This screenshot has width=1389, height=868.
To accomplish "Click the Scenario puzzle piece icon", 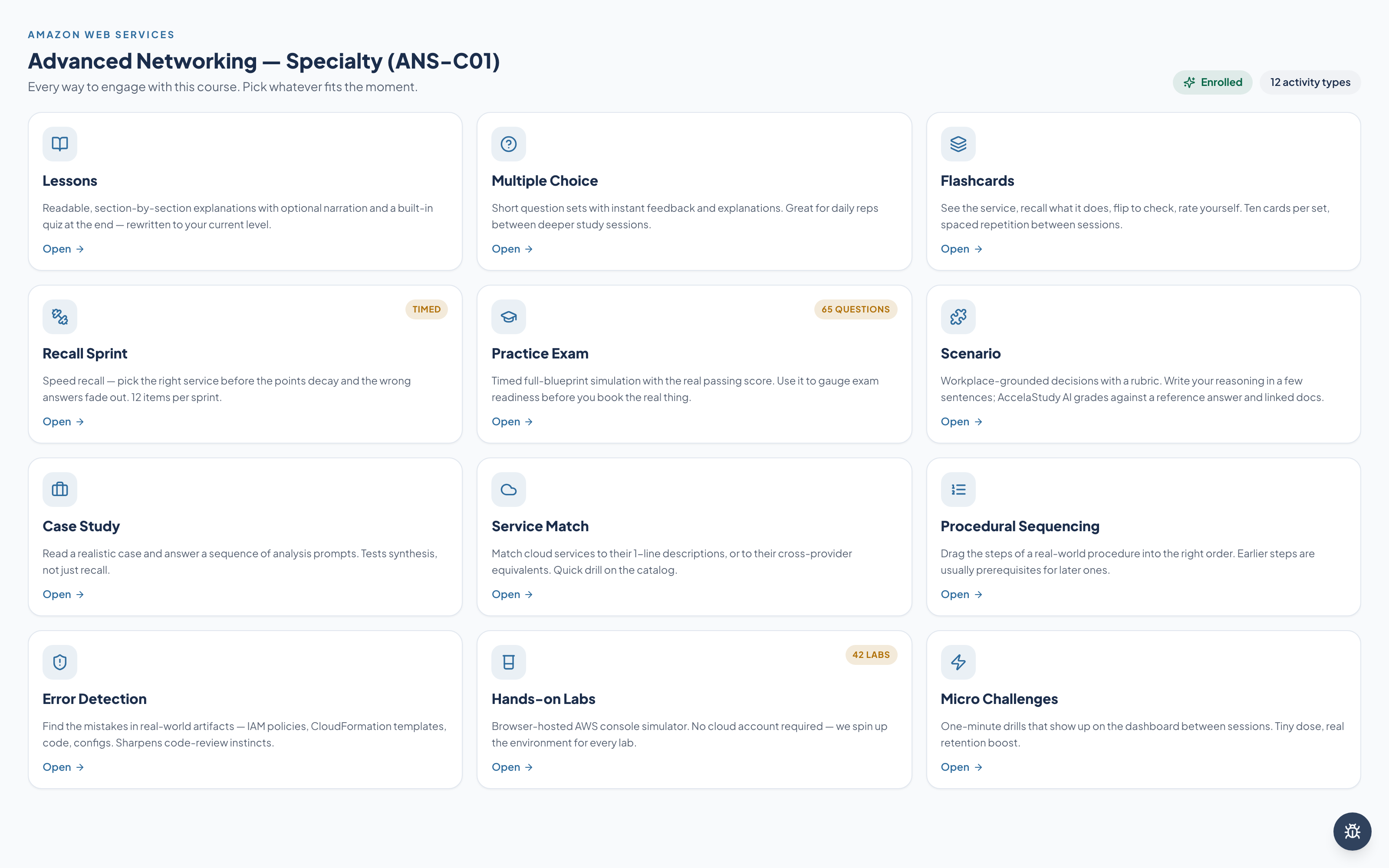I will pos(958,316).
